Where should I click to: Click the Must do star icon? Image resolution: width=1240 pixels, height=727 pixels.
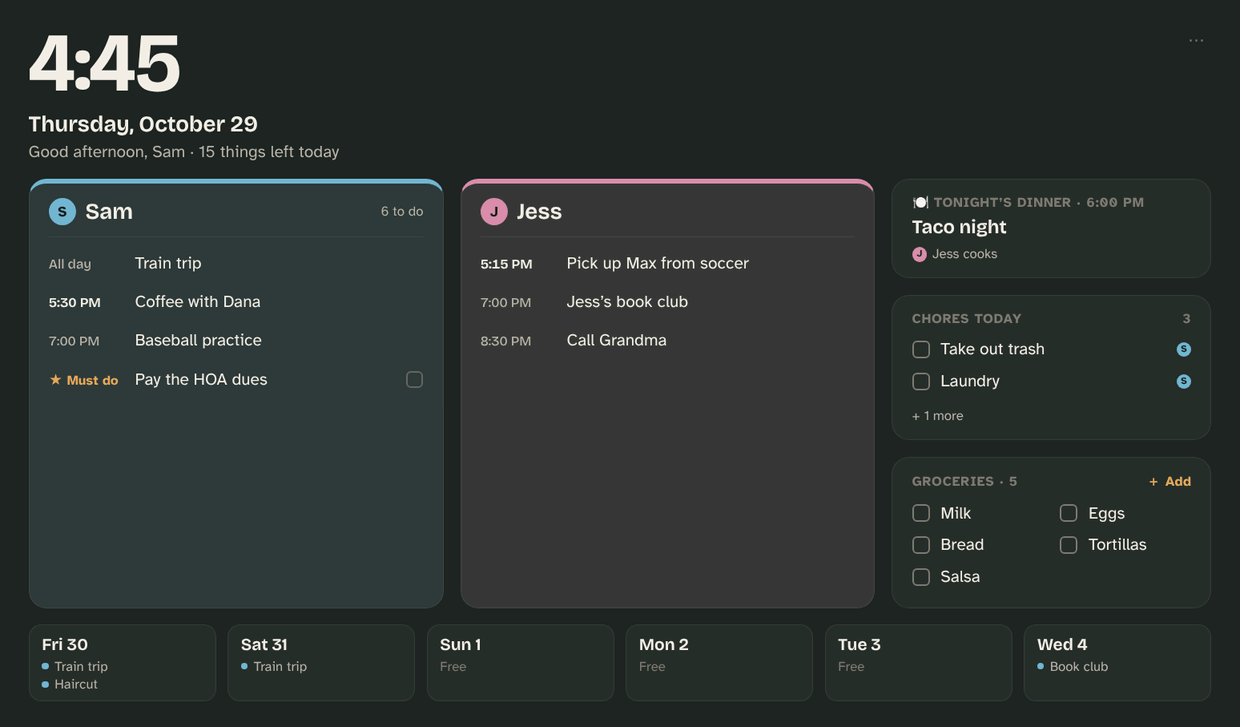point(55,380)
